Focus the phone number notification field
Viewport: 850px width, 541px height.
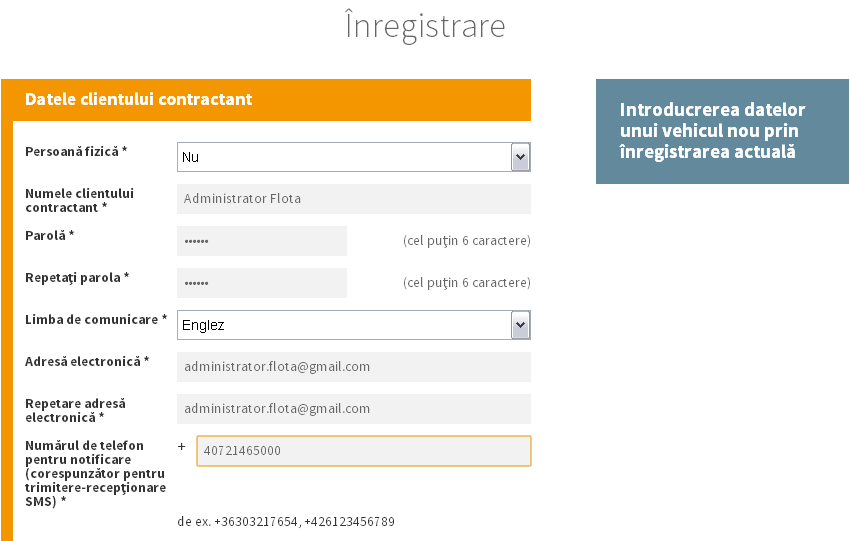[x=363, y=451]
